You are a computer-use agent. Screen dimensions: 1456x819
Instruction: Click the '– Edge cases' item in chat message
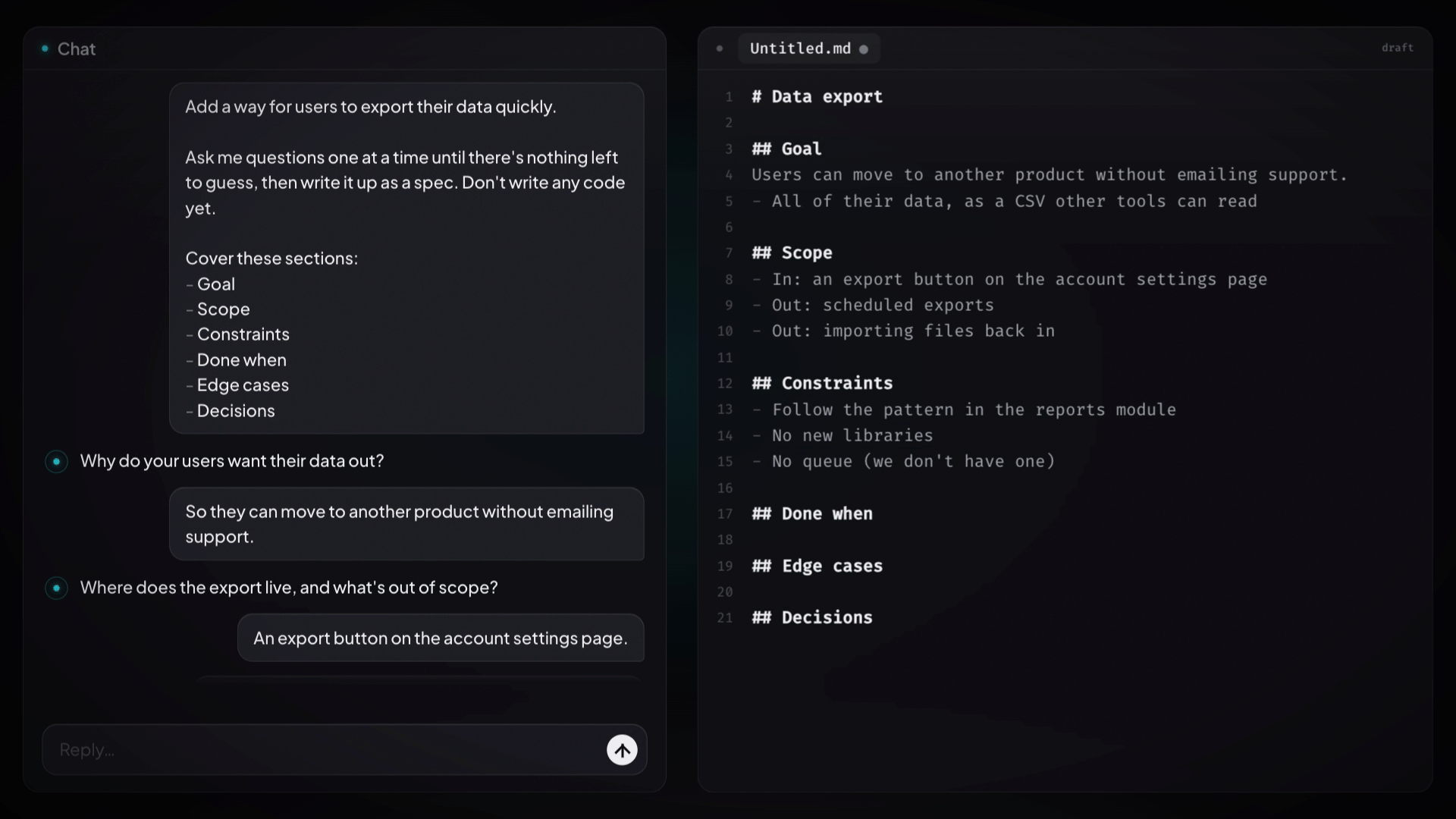237,385
